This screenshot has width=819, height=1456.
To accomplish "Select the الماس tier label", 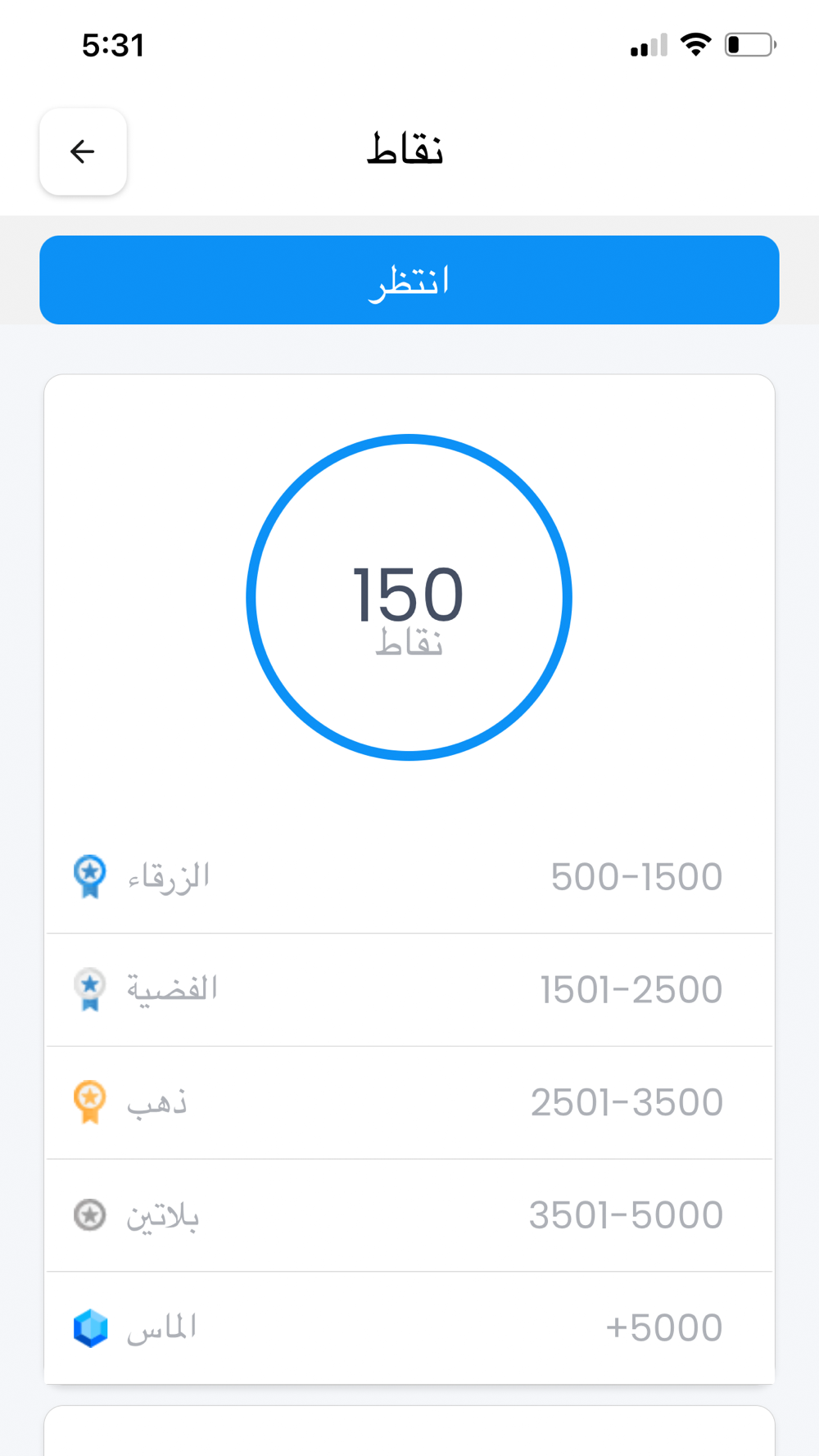I will (161, 1327).
